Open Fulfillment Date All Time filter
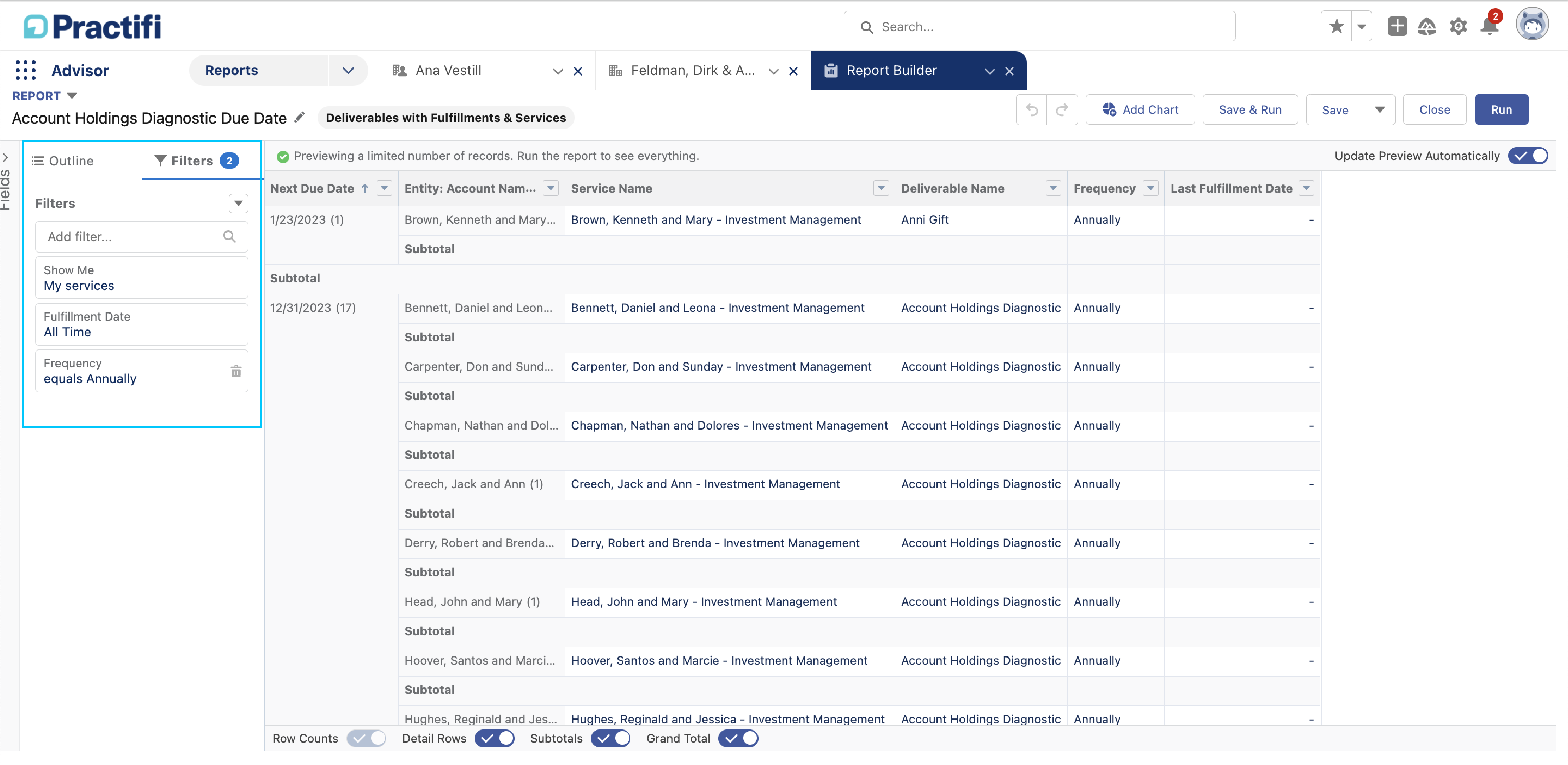Image resolution: width=1568 pixels, height=765 pixels. 141,324
